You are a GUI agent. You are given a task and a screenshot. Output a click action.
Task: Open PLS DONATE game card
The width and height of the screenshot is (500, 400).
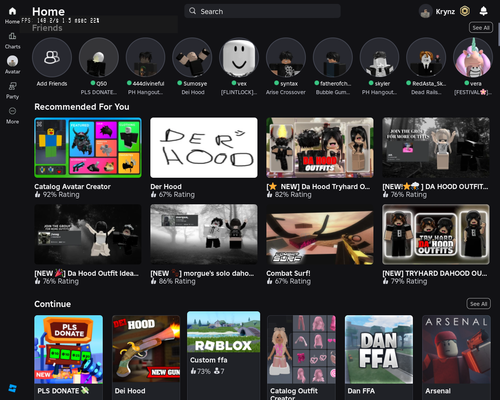(68, 357)
